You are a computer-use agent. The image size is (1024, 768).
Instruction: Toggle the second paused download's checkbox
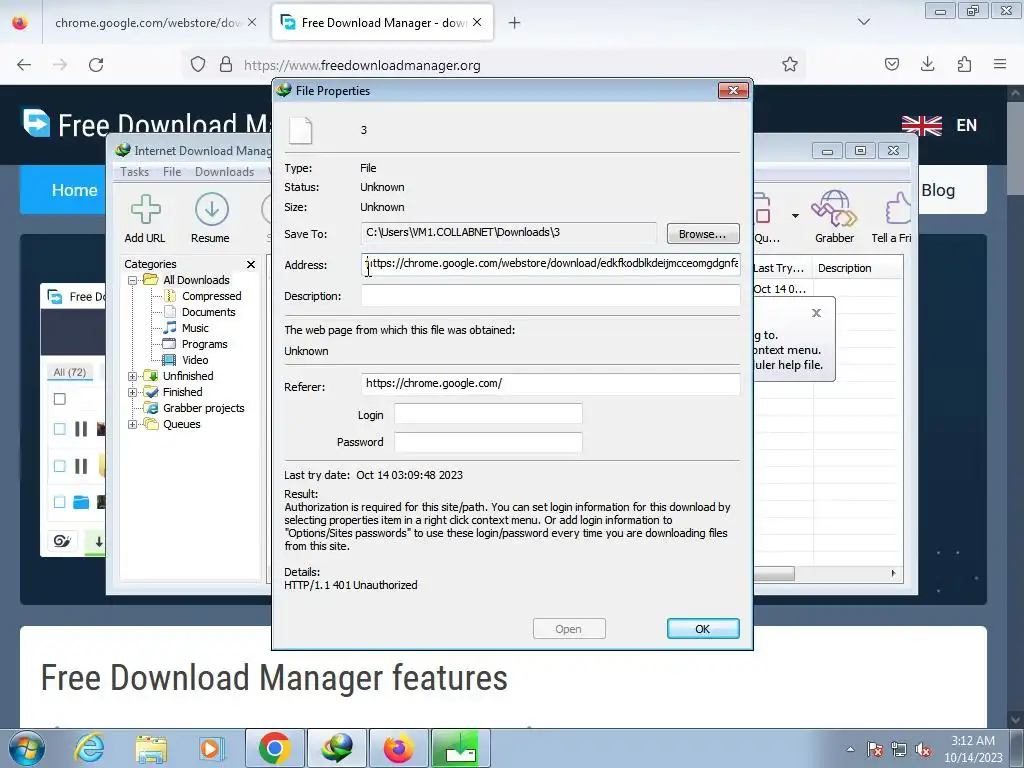[59, 466]
